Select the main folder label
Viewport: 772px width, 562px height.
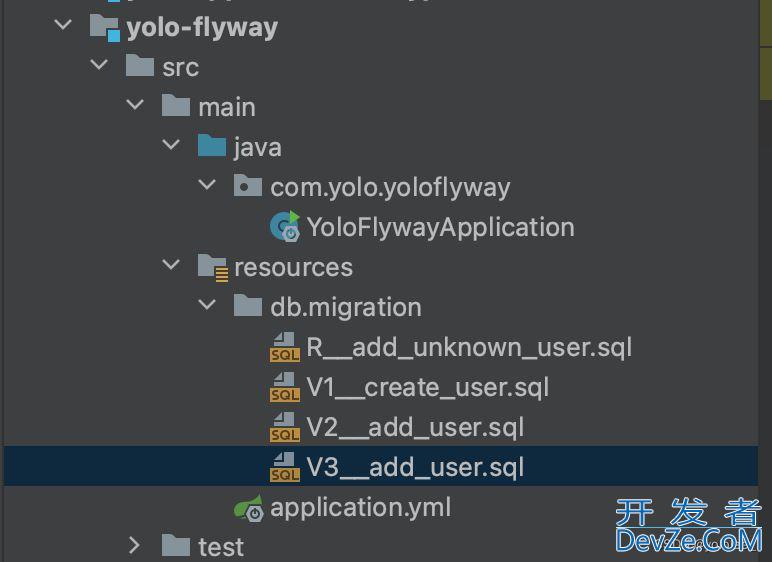pyautogui.click(x=227, y=107)
